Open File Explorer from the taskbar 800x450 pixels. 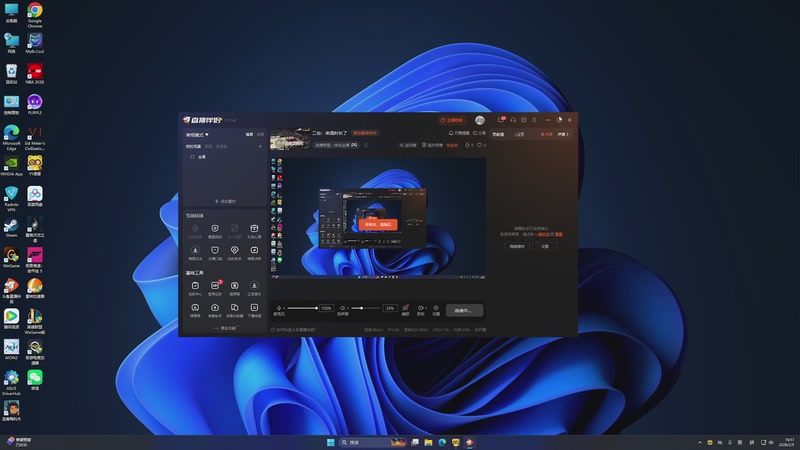429,442
